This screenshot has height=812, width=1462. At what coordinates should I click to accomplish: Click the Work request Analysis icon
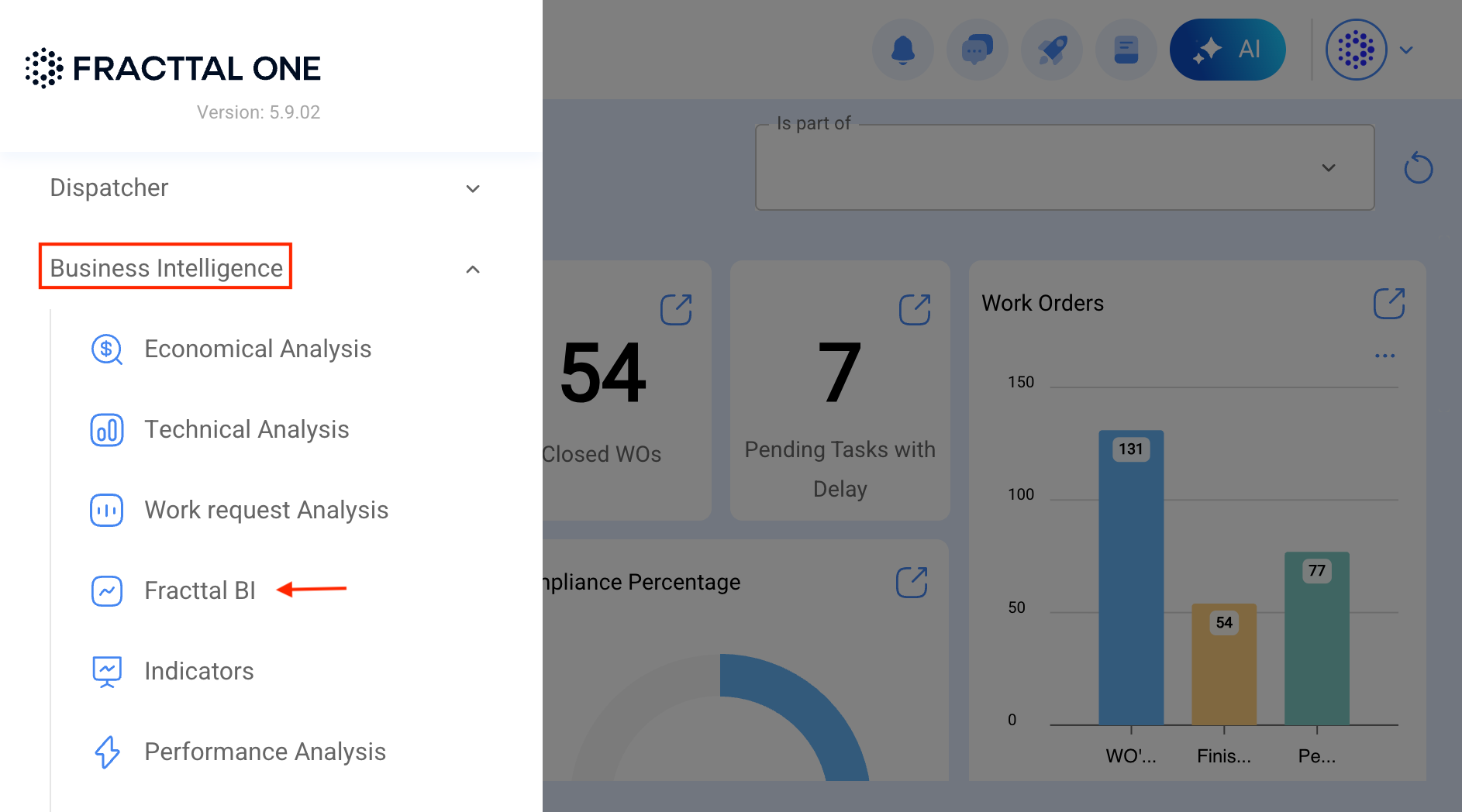click(107, 511)
